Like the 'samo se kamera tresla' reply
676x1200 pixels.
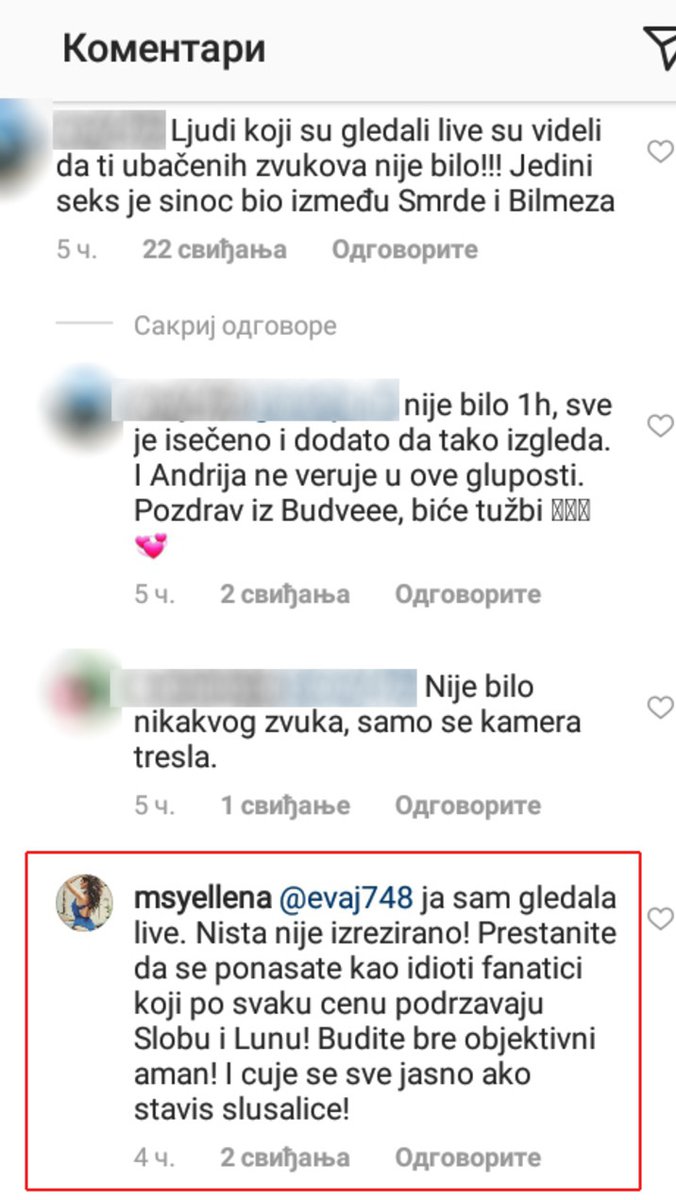[660, 708]
